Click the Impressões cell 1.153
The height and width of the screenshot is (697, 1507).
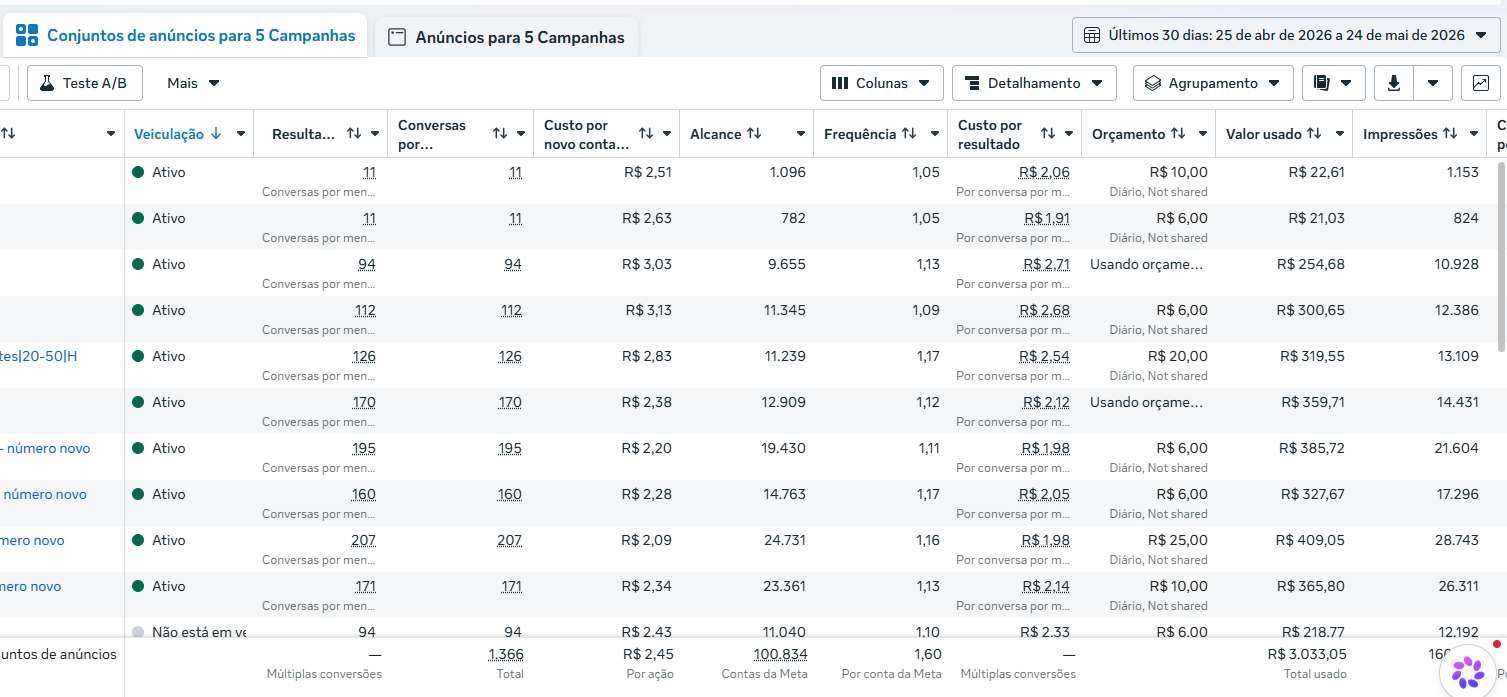pyautogui.click(x=1462, y=172)
